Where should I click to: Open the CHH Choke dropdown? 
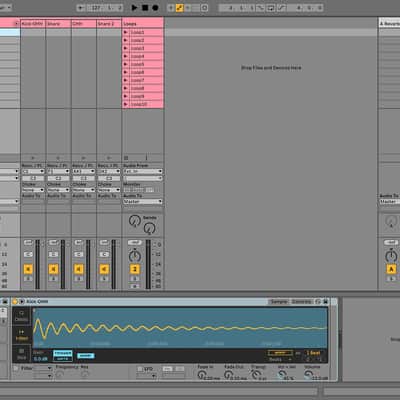(84, 190)
